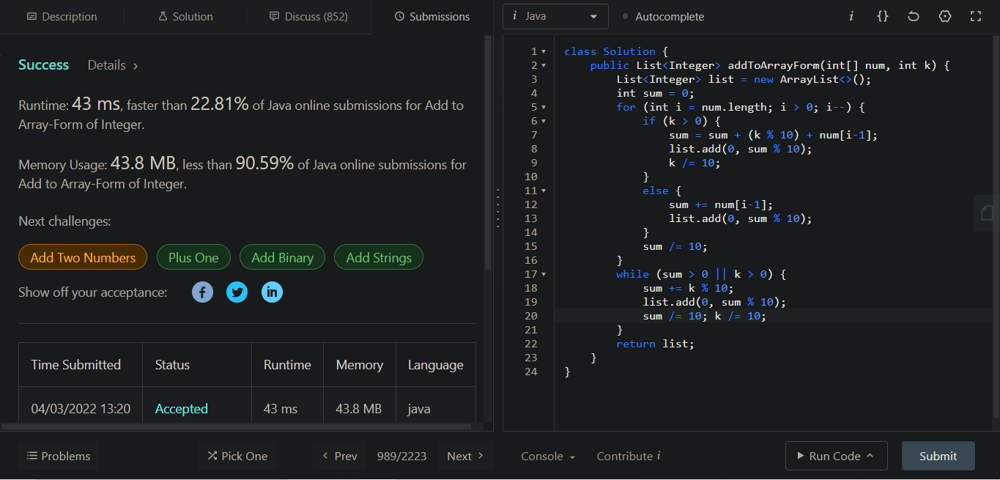1000x480 pixels.
Task: Share acceptance on Facebook
Action: pyautogui.click(x=203, y=293)
